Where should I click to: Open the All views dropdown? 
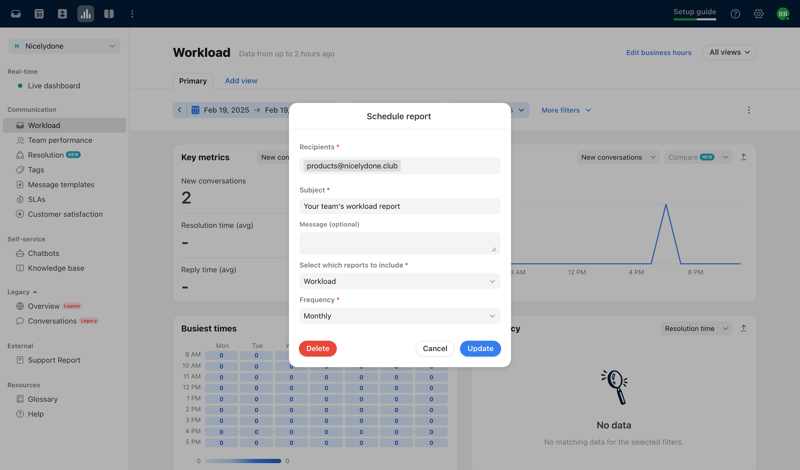tap(730, 52)
